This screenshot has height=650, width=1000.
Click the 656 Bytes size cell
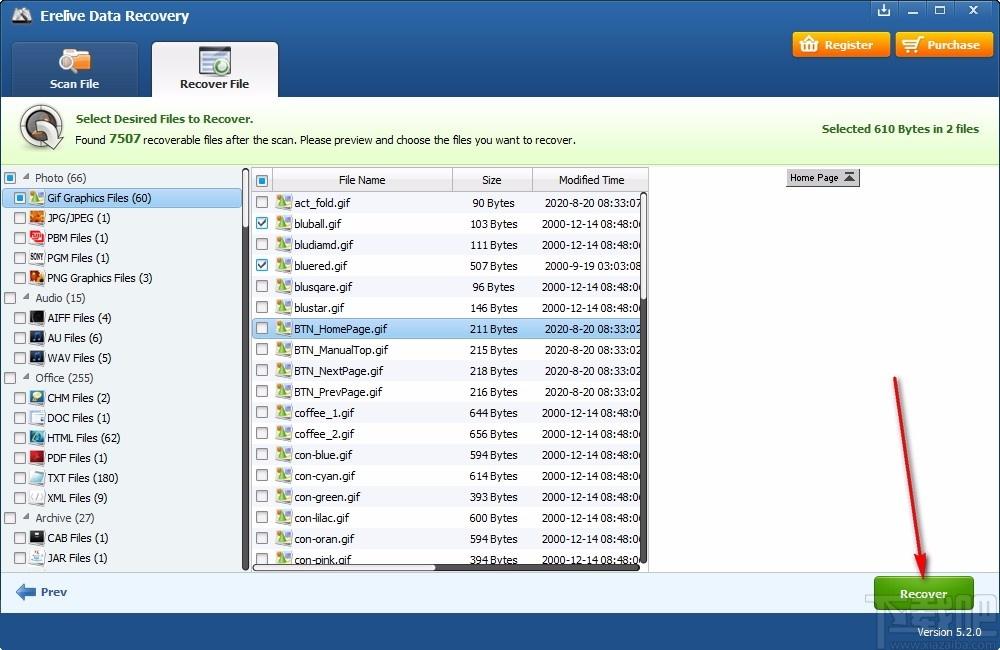[x=493, y=434]
